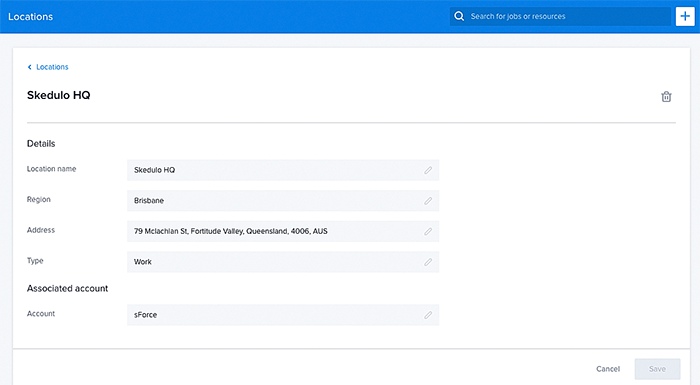Click the plus icon in the header
700x385 pixels.
[685, 17]
